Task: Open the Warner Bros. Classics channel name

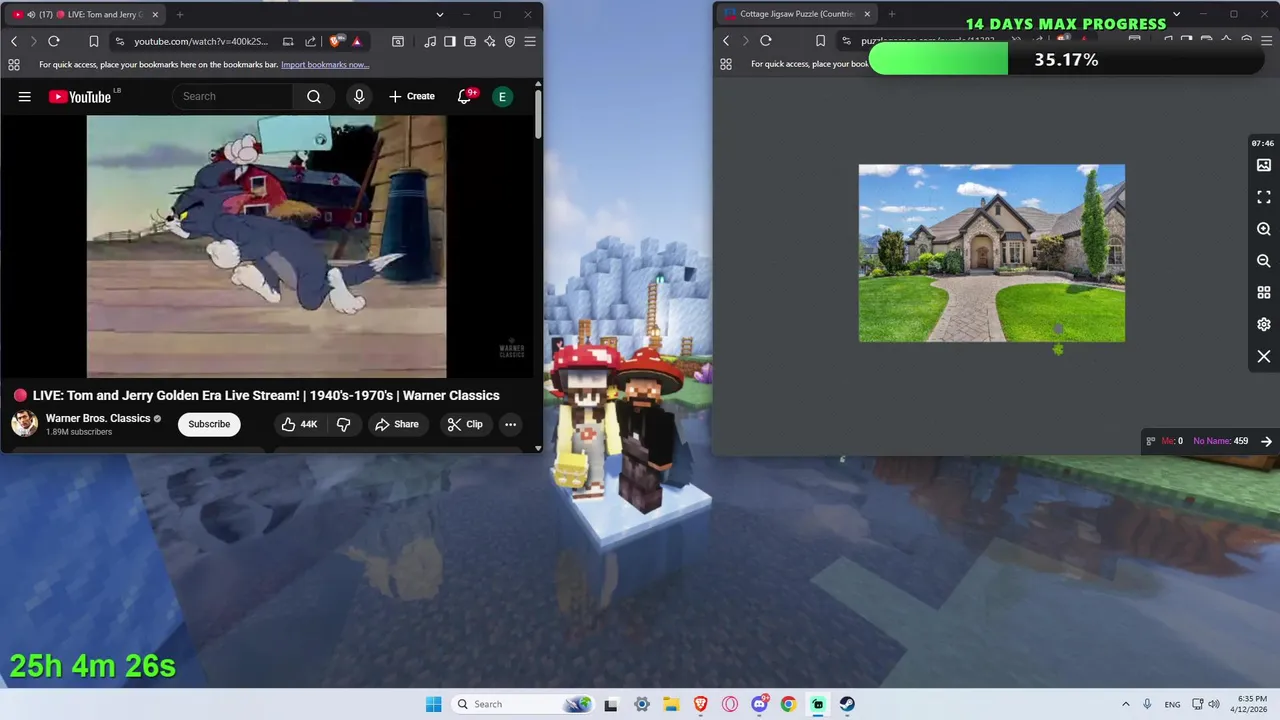Action: 98,418
